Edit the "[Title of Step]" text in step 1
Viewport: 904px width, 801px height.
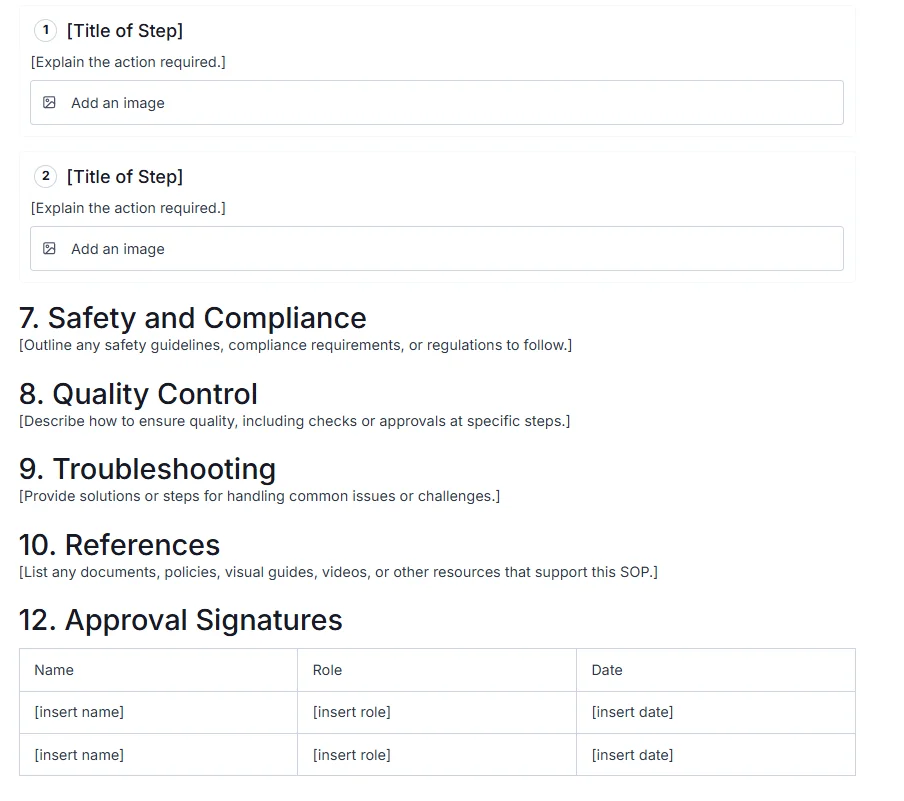[124, 31]
